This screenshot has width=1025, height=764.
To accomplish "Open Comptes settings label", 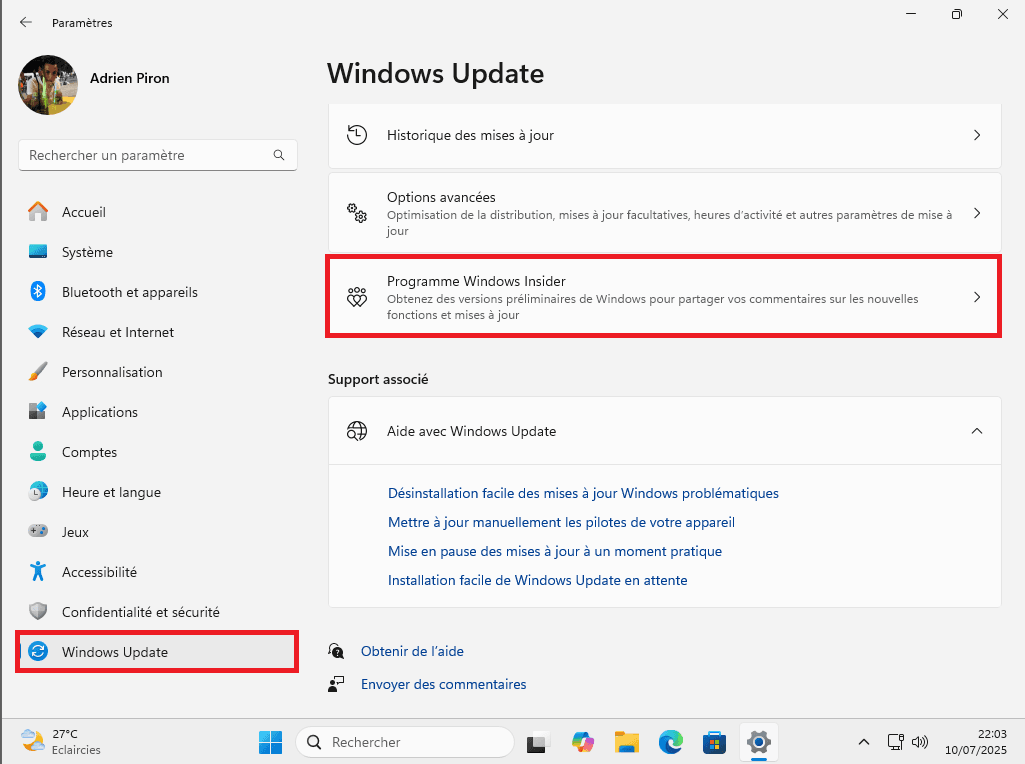I will (89, 452).
